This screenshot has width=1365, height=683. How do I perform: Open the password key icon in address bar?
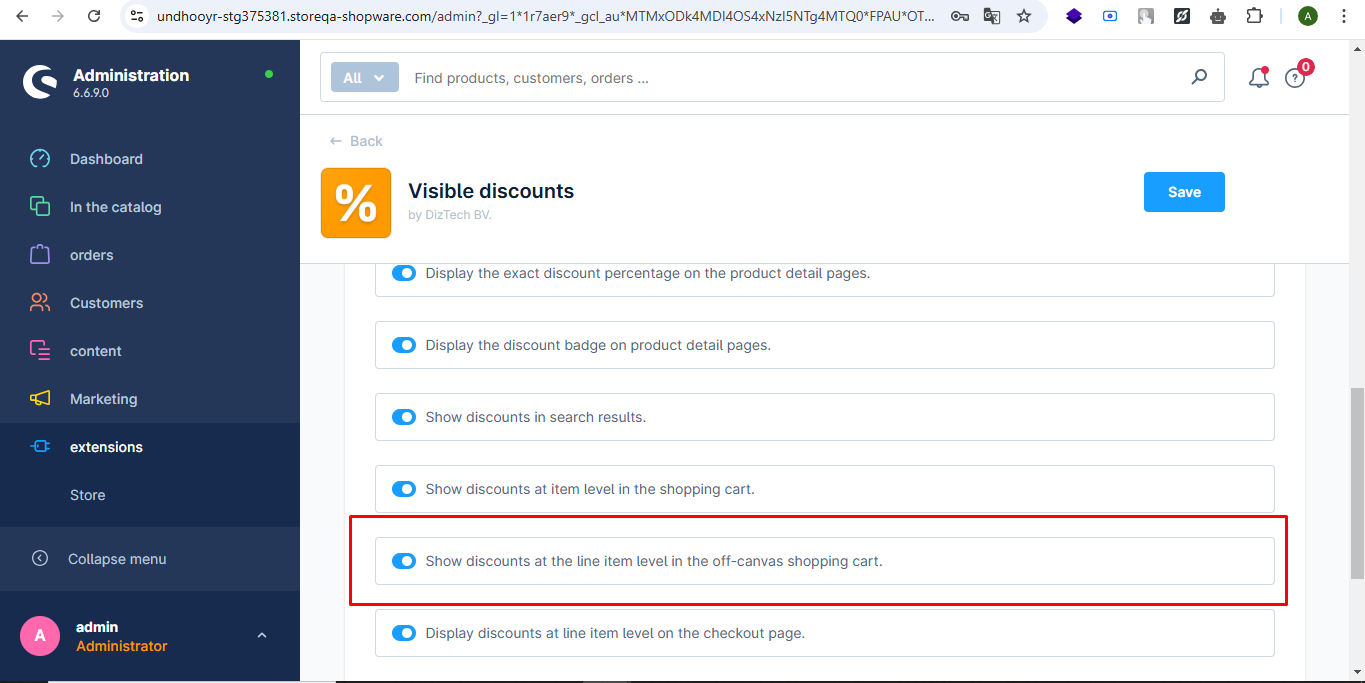coord(959,16)
